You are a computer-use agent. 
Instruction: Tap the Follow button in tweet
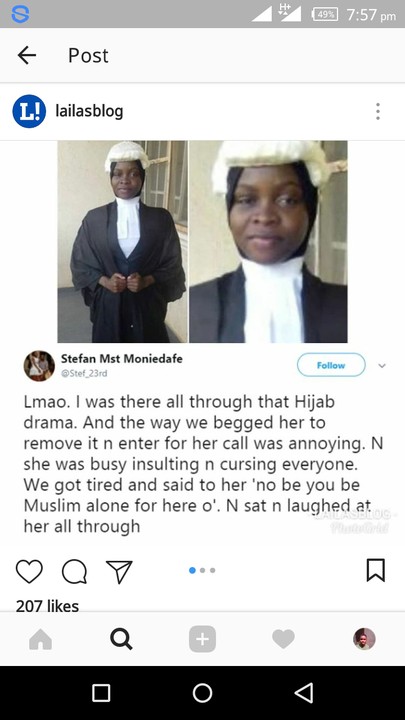pyautogui.click(x=331, y=365)
